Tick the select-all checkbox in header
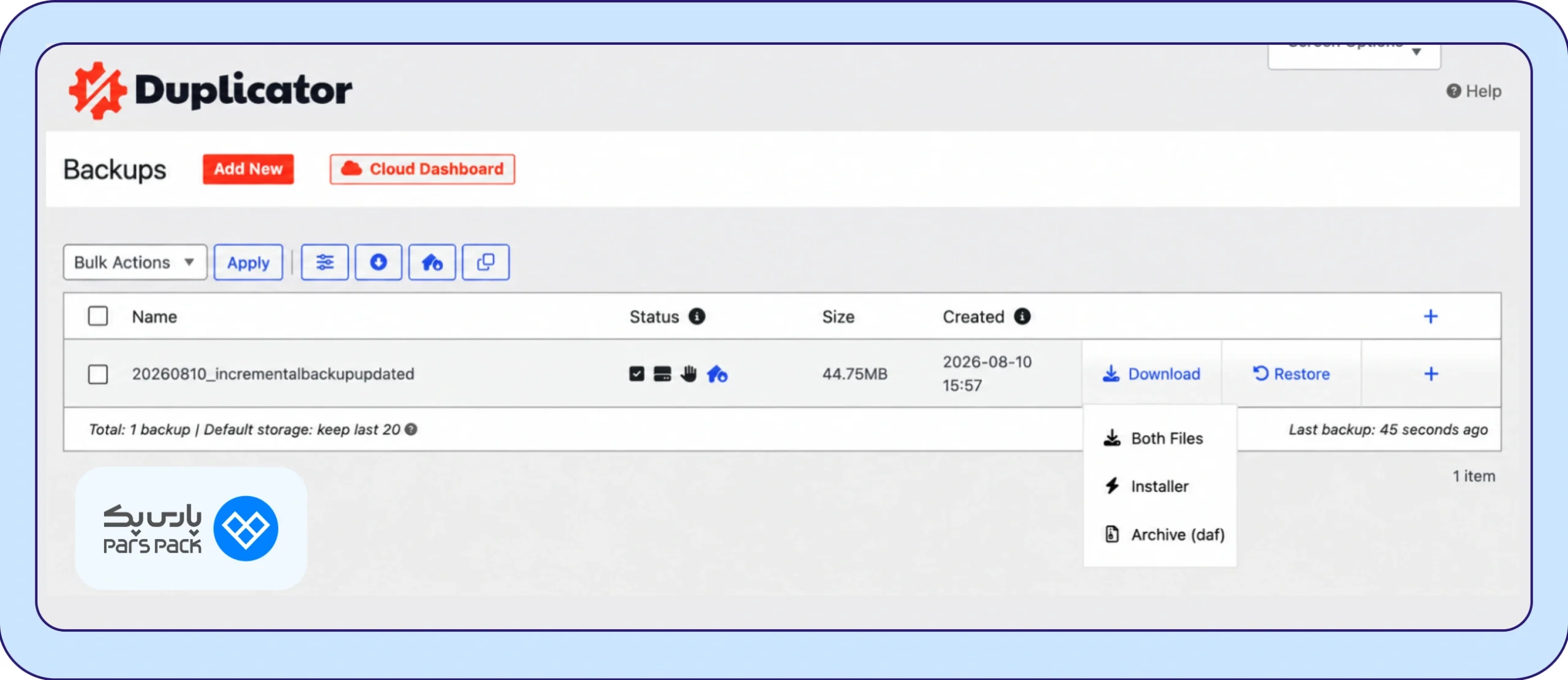The image size is (1568, 680). [x=98, y=316]
